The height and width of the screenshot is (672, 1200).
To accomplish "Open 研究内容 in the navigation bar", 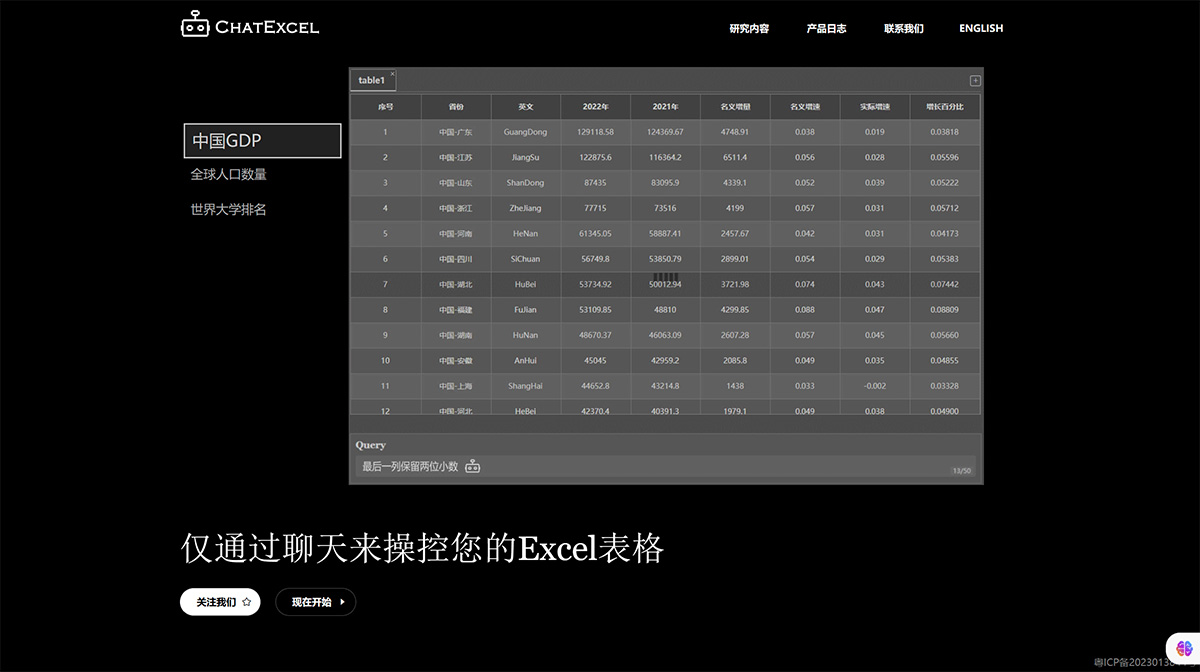I will click(x=748, y=28).
